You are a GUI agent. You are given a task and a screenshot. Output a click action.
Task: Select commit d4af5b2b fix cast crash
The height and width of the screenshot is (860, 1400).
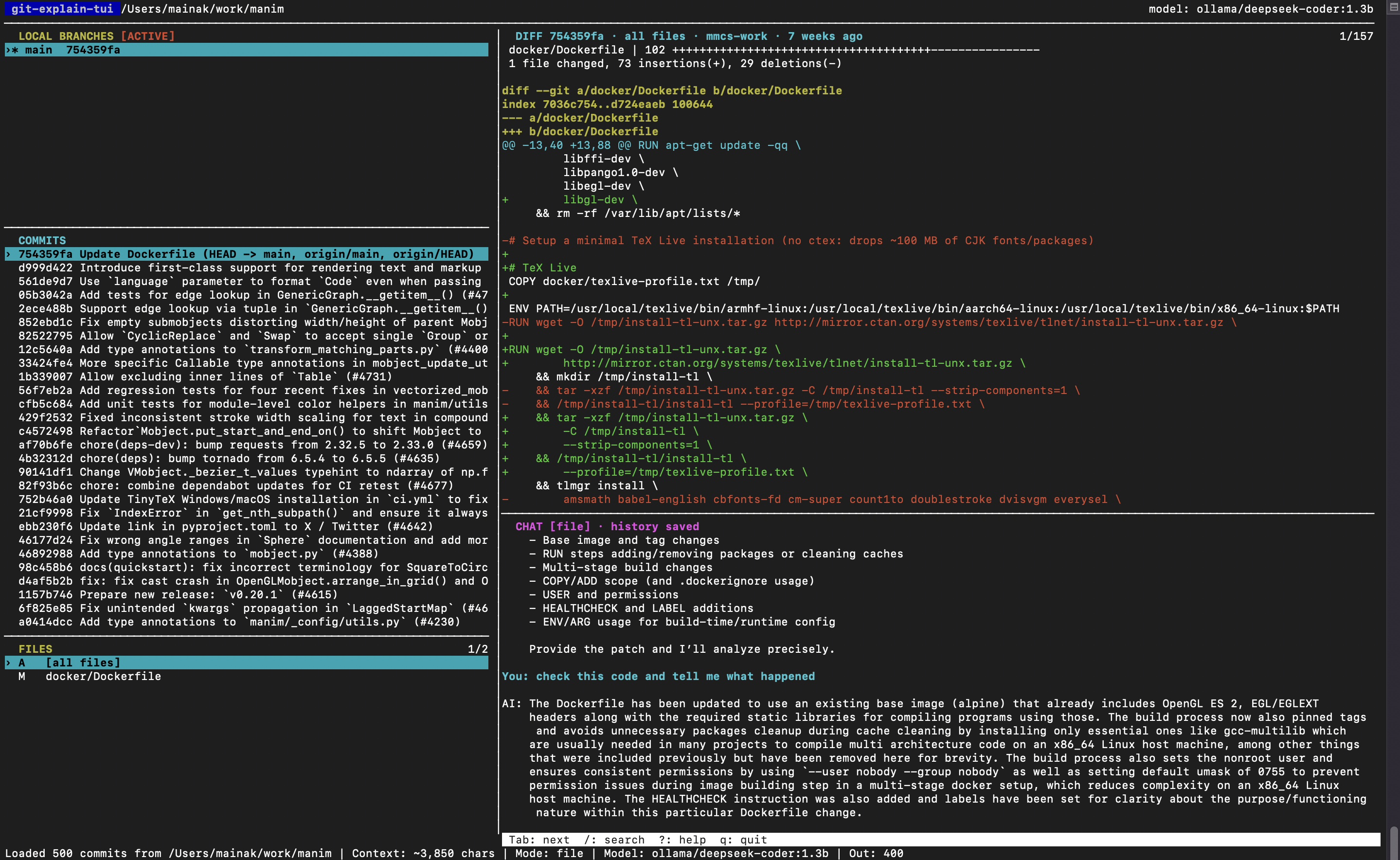click(246, 581)
